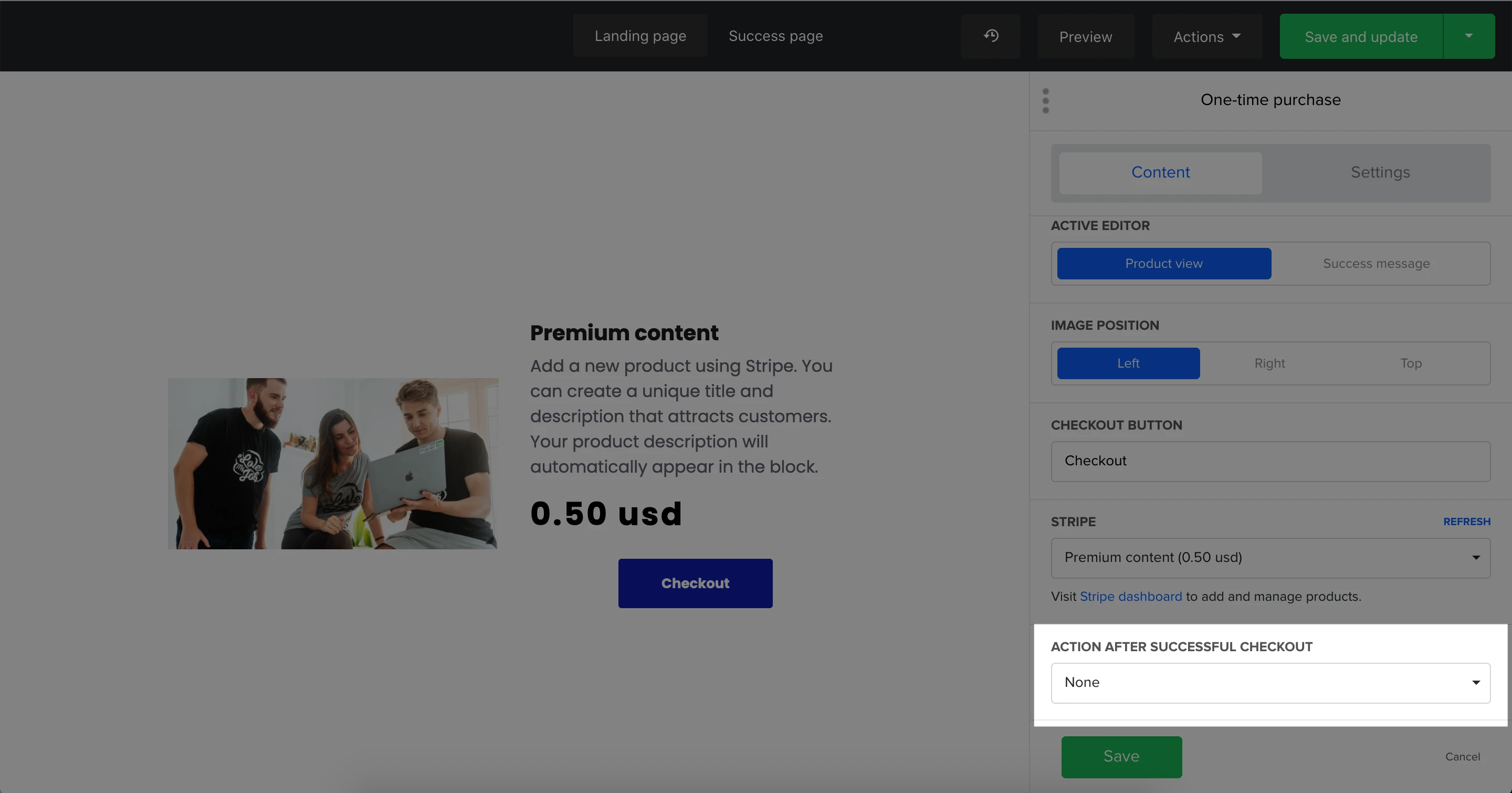The image size is (1512, 793).
Task: Set image position to Left
Action: 1128,363
